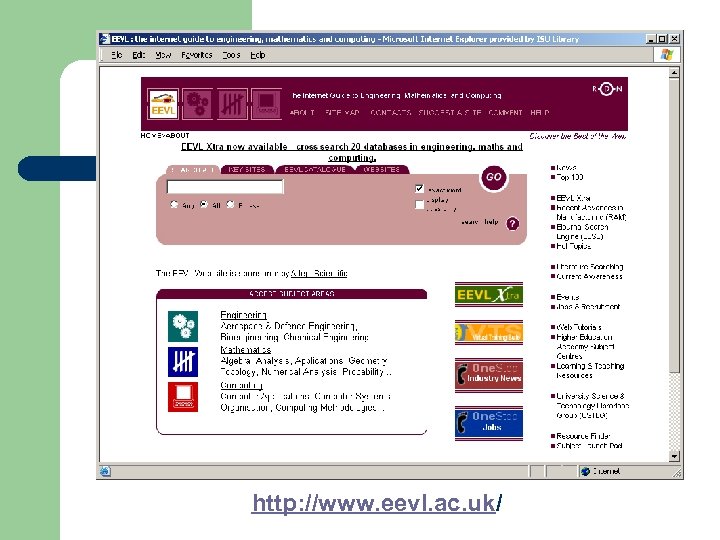Open the Favorites menu

(197, 55)
